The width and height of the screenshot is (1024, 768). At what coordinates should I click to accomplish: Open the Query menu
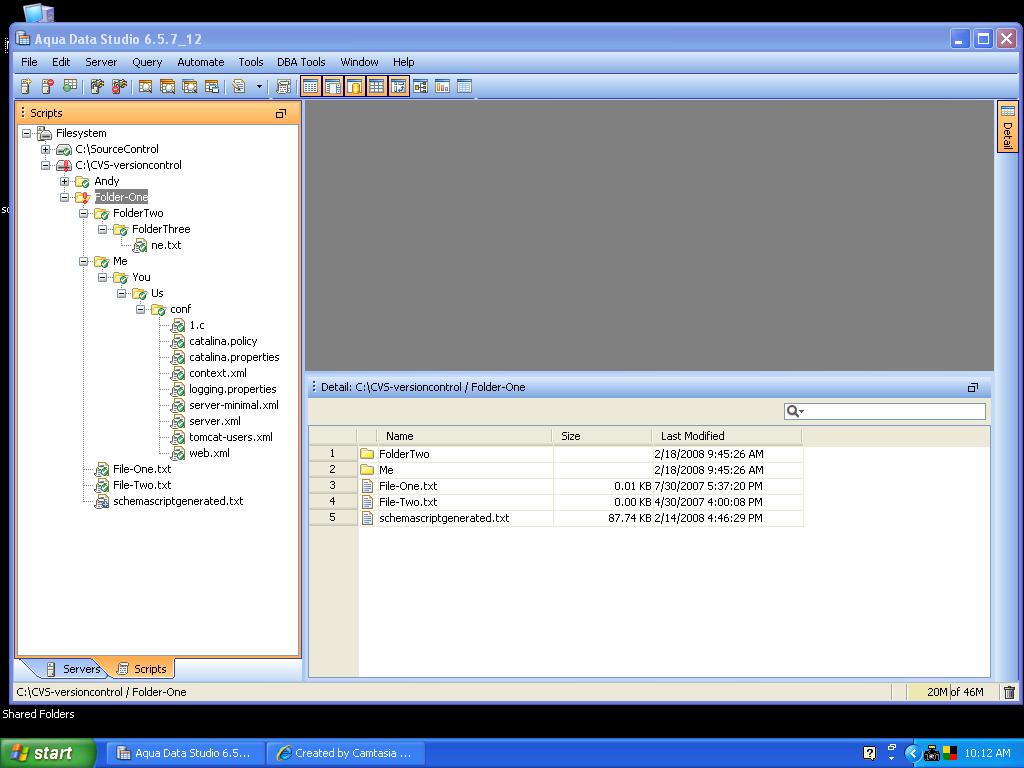click(147, 62)
